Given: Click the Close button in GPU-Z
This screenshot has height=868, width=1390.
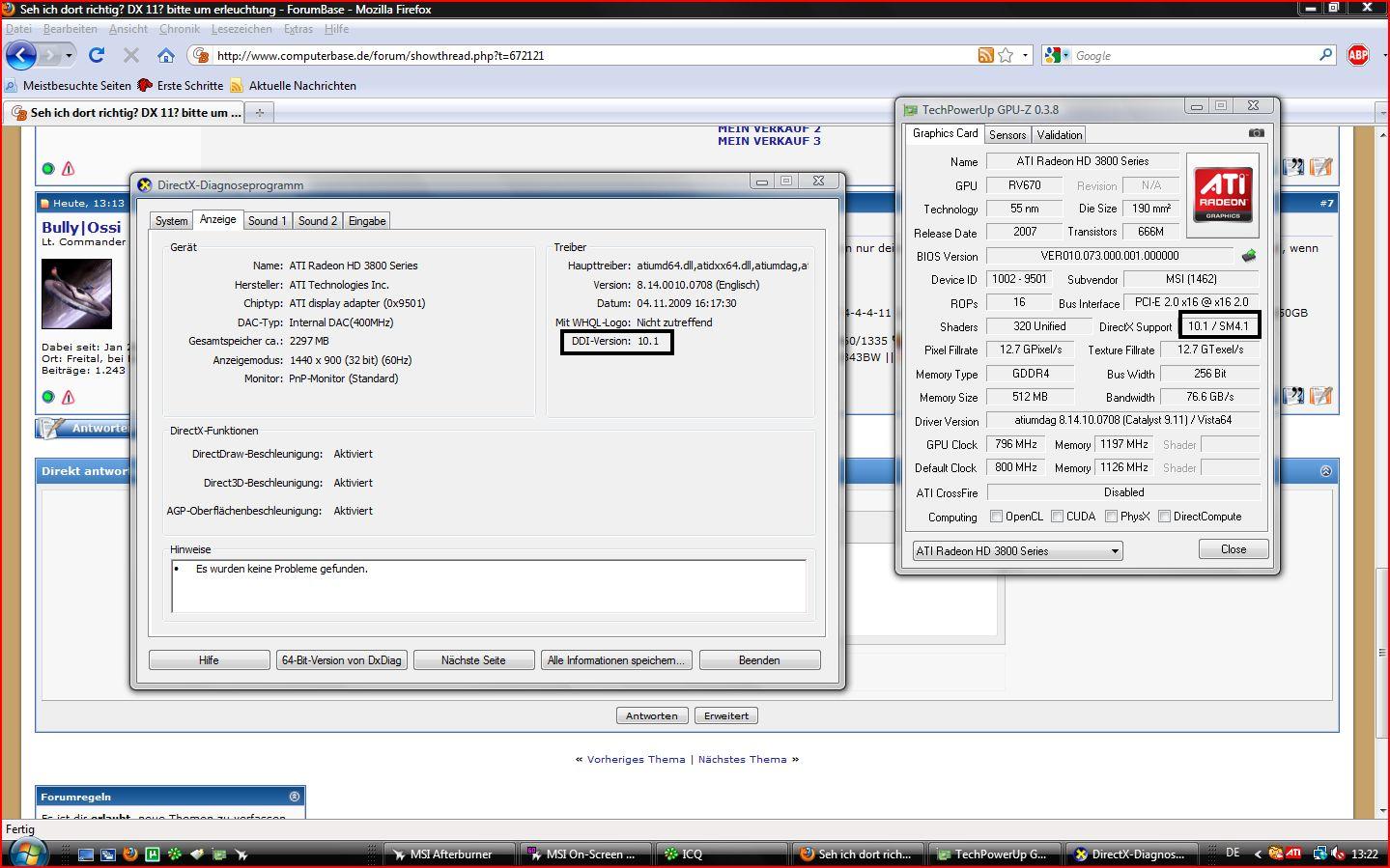Looking at the screenshot, I should 1234,549.
